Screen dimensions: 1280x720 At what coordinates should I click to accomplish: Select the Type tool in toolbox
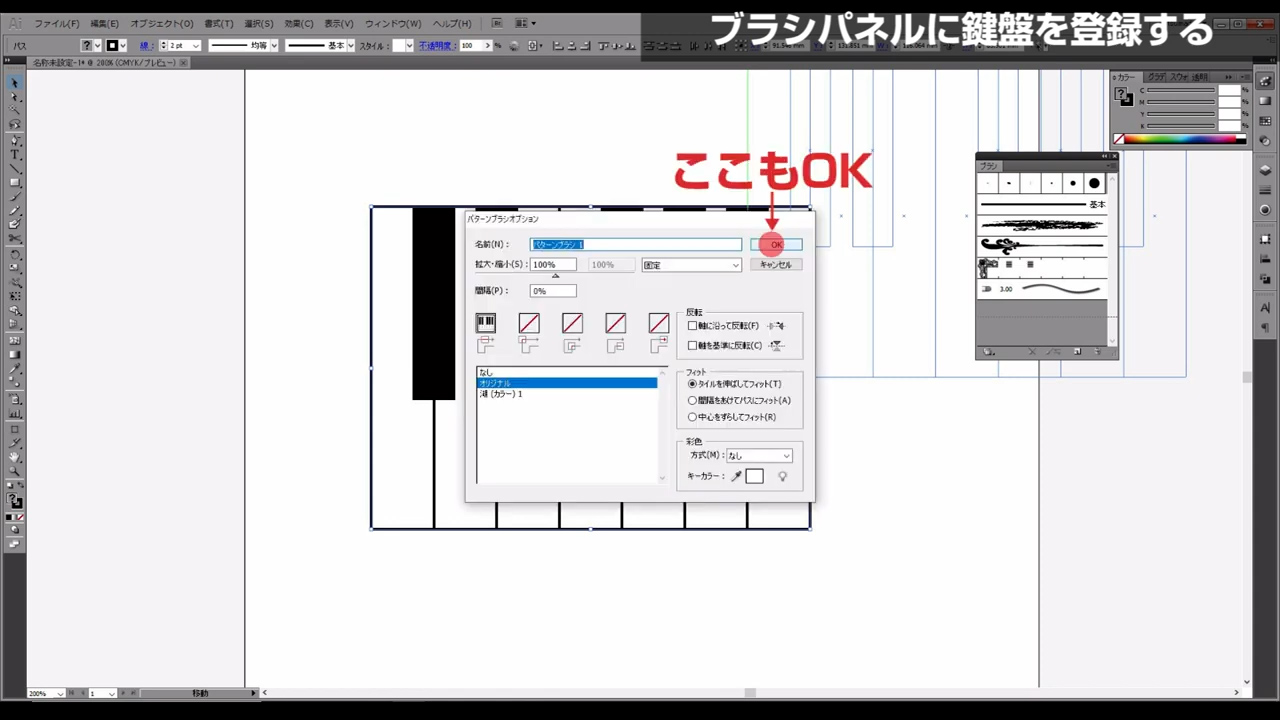click(15, 155)
